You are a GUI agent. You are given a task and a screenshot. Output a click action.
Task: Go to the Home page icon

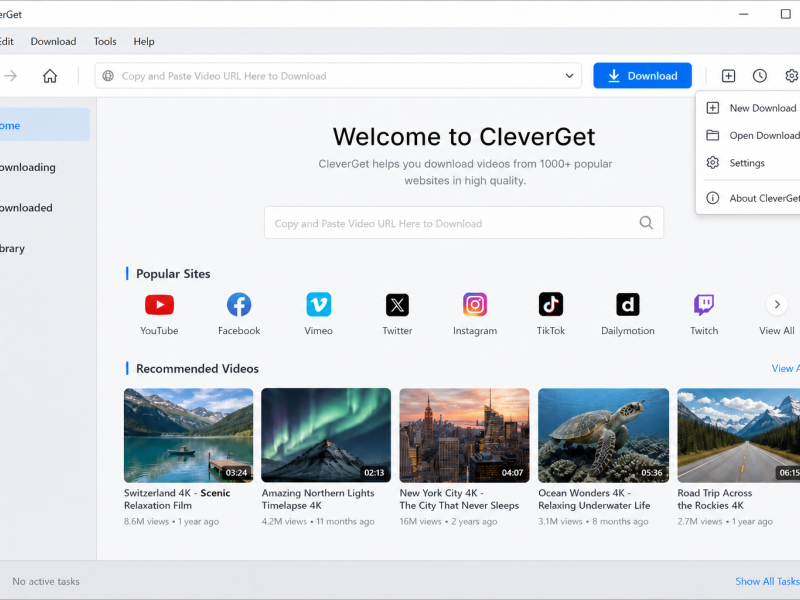(49, 76)
